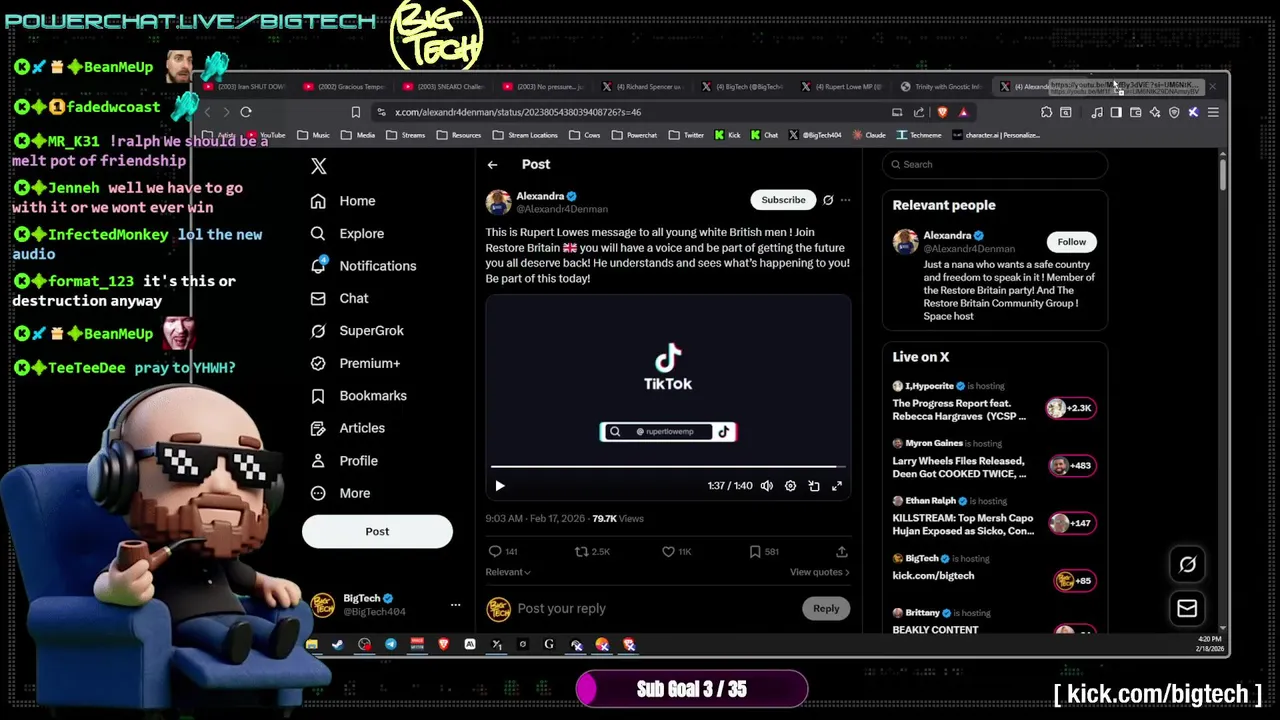This screenshot has height=720, width=1280.
Task: Expand the Relevant sort dropdown
Action: pyautogui.click(x=508, y=572)
